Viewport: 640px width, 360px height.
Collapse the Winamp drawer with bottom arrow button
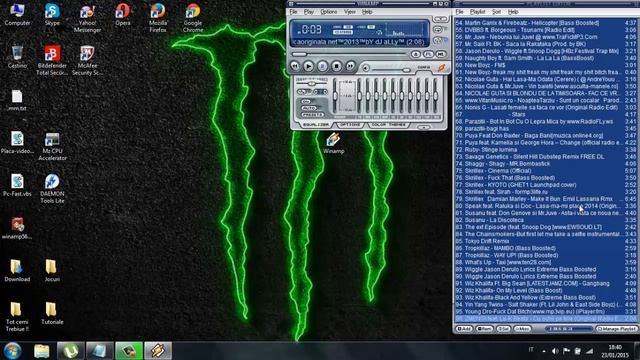424,127
